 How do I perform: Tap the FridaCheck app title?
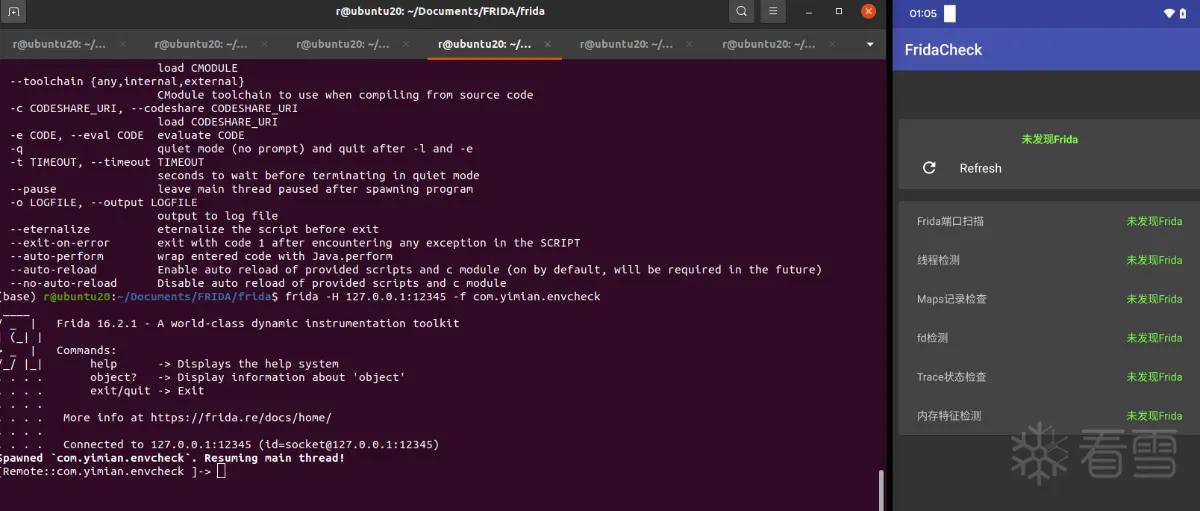943,50
